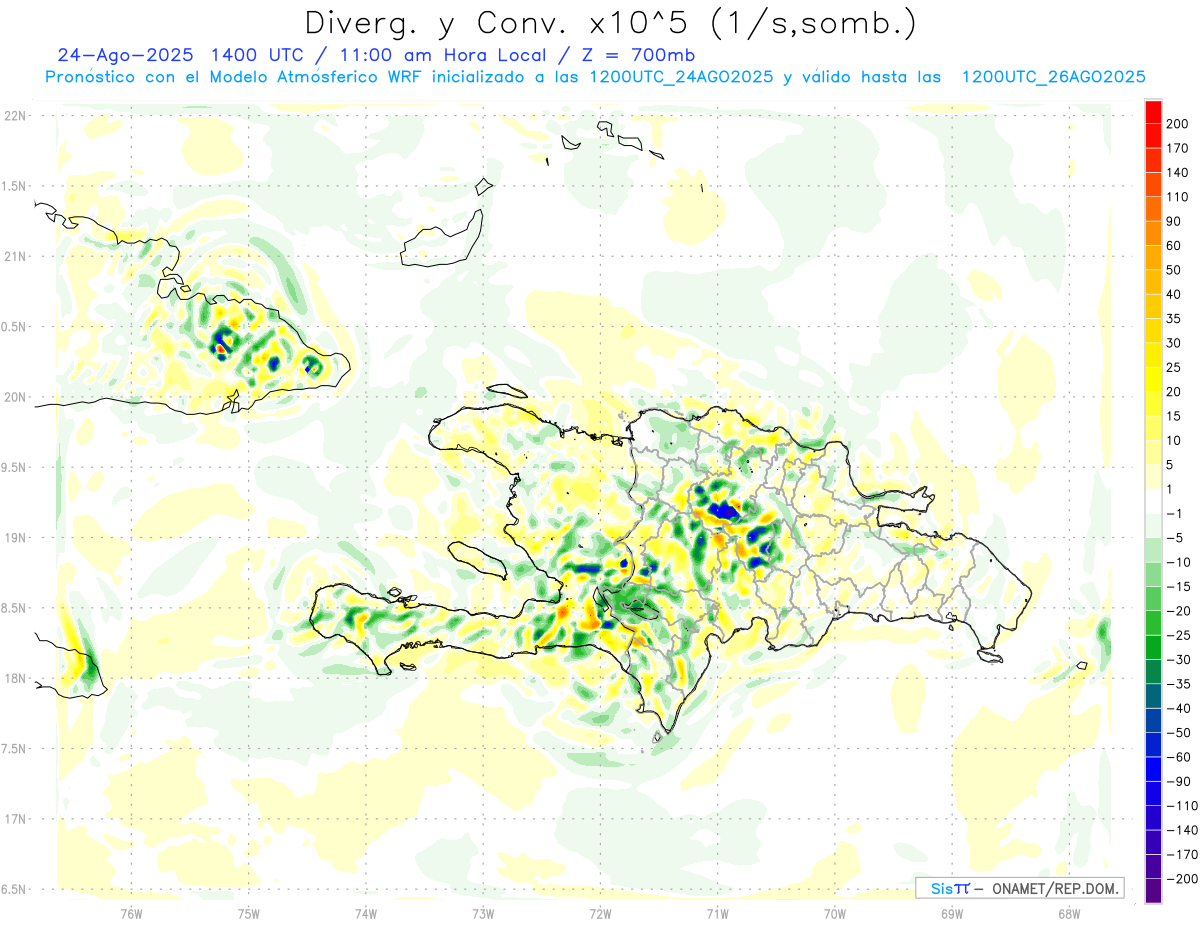Click the '21N' latitude label
1200x927 pixels.
[14, 257]
